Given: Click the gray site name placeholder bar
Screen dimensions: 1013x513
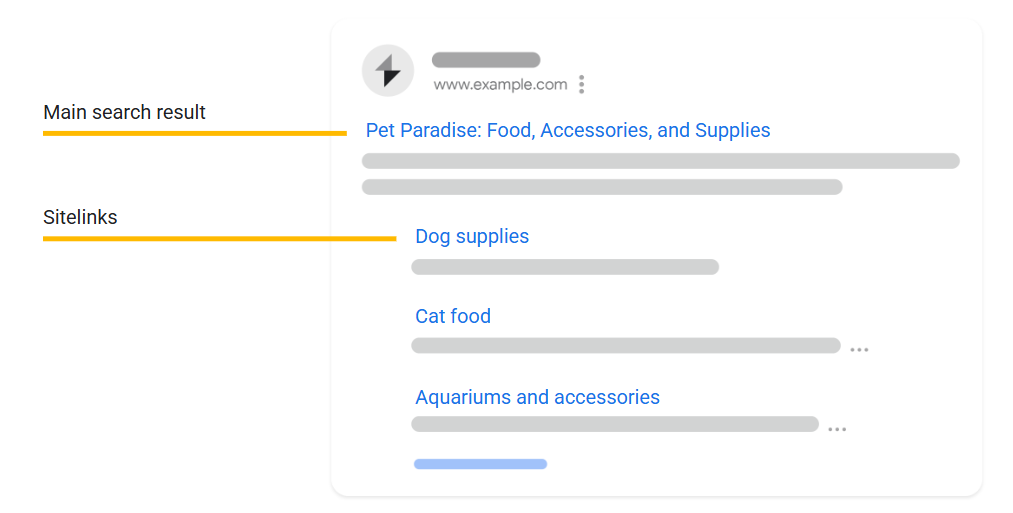Looking at the screenshot, I should click(486, 60).
